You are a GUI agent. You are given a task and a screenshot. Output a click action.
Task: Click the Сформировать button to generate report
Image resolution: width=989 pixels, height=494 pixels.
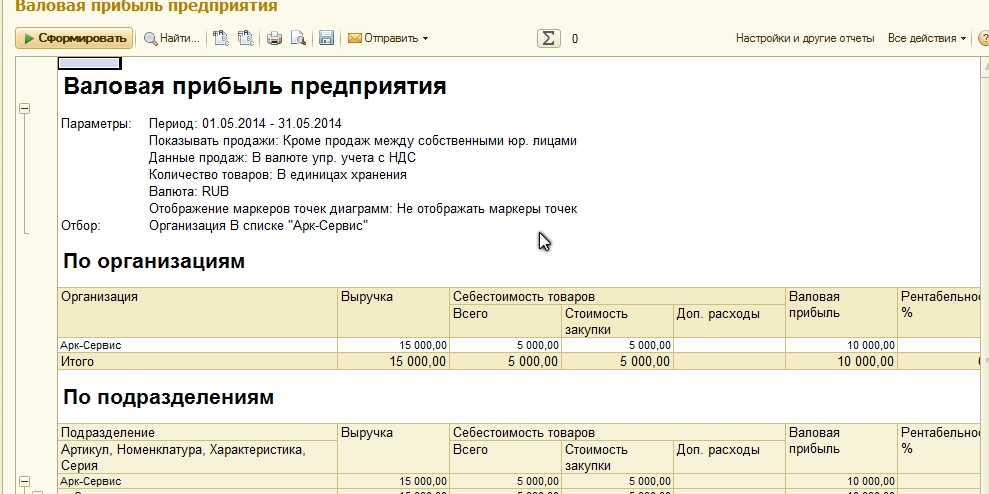[73, 39]
